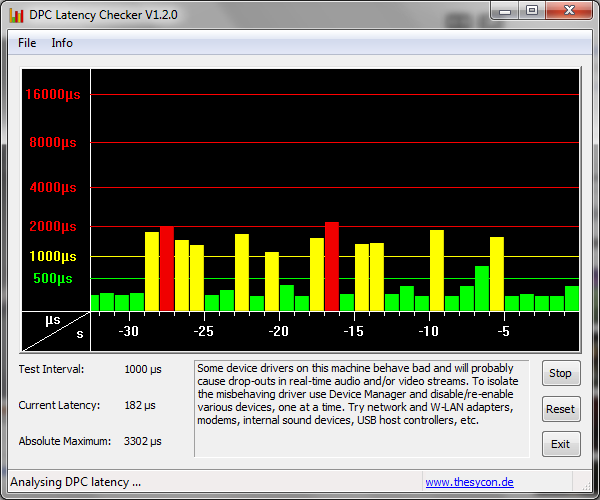Click the -25 seconds axis label
The image size is (600, 500).
point(204,331)
